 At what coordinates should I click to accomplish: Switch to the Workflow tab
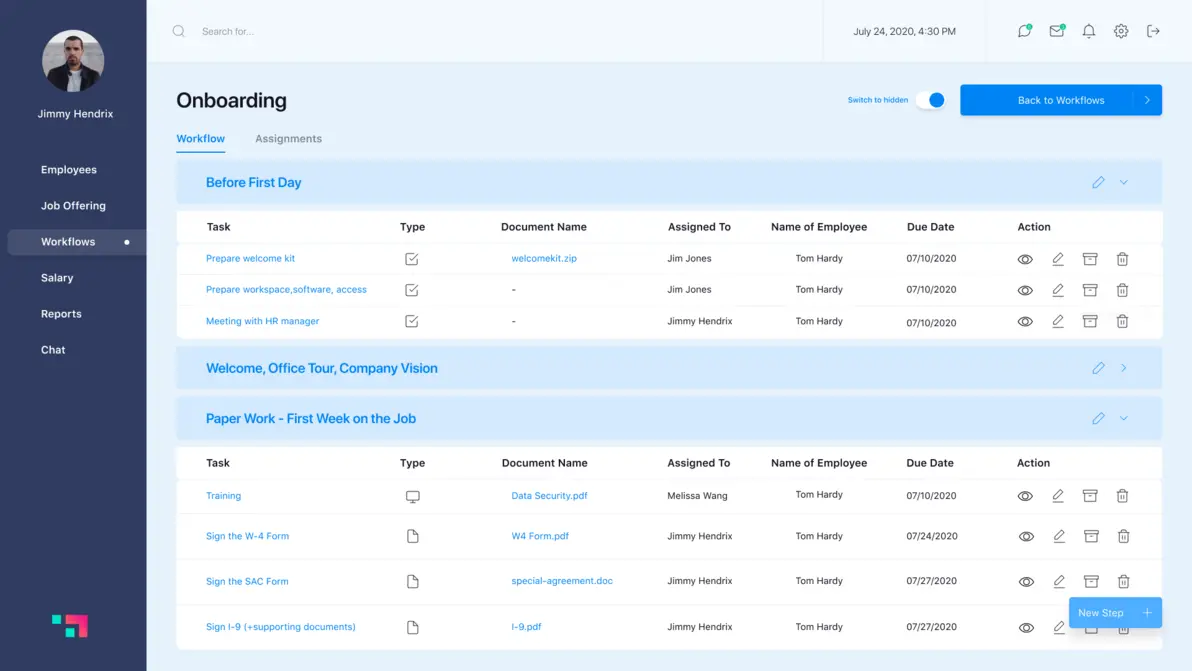201,138
